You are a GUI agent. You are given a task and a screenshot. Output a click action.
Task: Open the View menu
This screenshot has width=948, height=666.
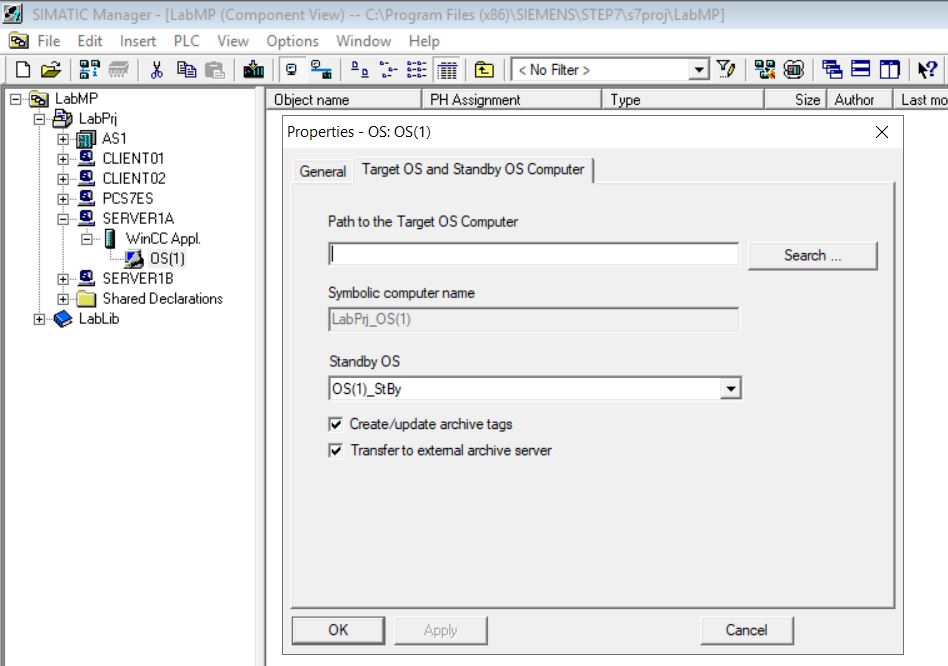[233, 41]
